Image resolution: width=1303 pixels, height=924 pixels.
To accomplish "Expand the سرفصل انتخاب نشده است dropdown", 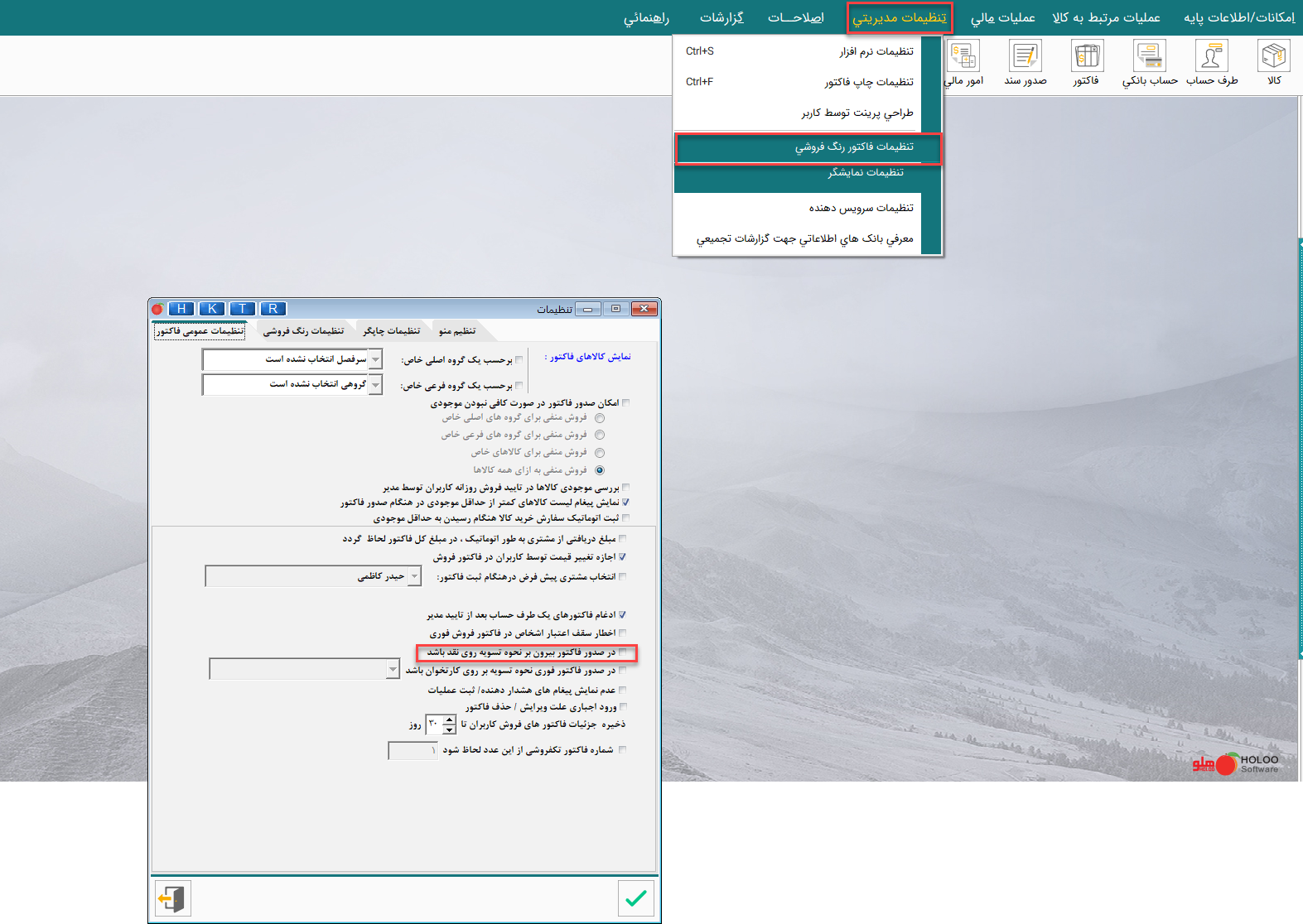I will point(376,359).
